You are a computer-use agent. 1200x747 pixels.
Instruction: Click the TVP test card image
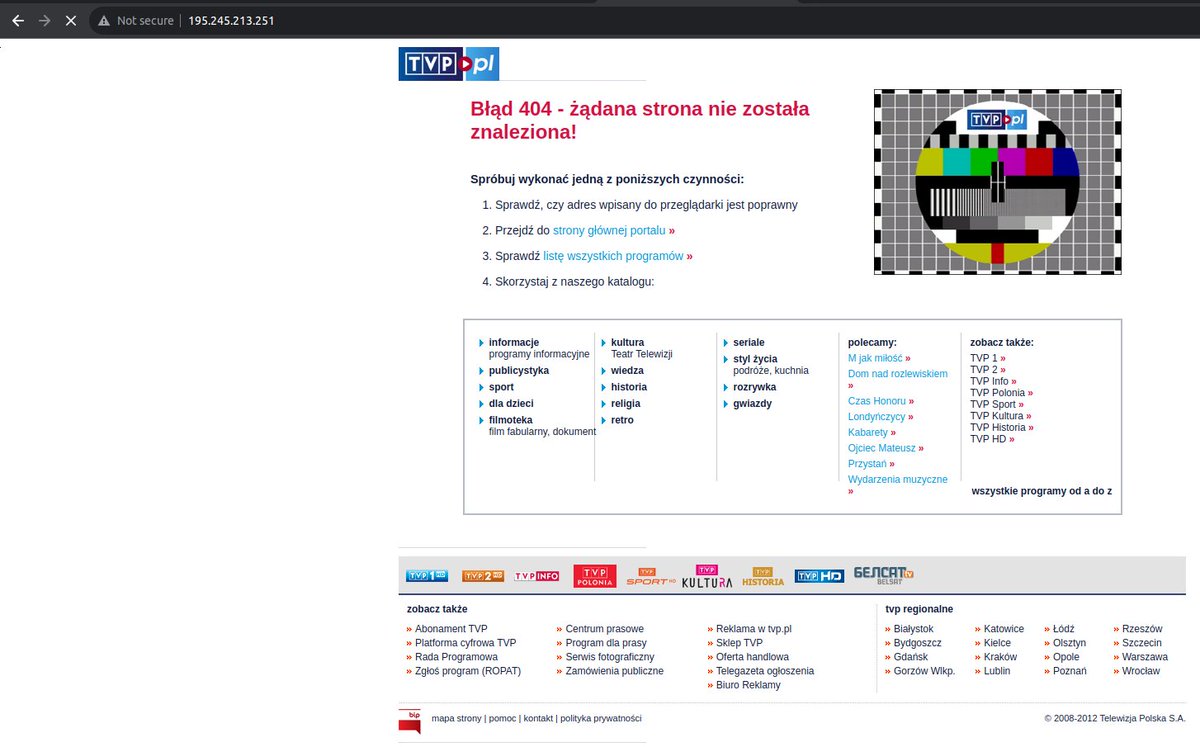pos(997,182)
